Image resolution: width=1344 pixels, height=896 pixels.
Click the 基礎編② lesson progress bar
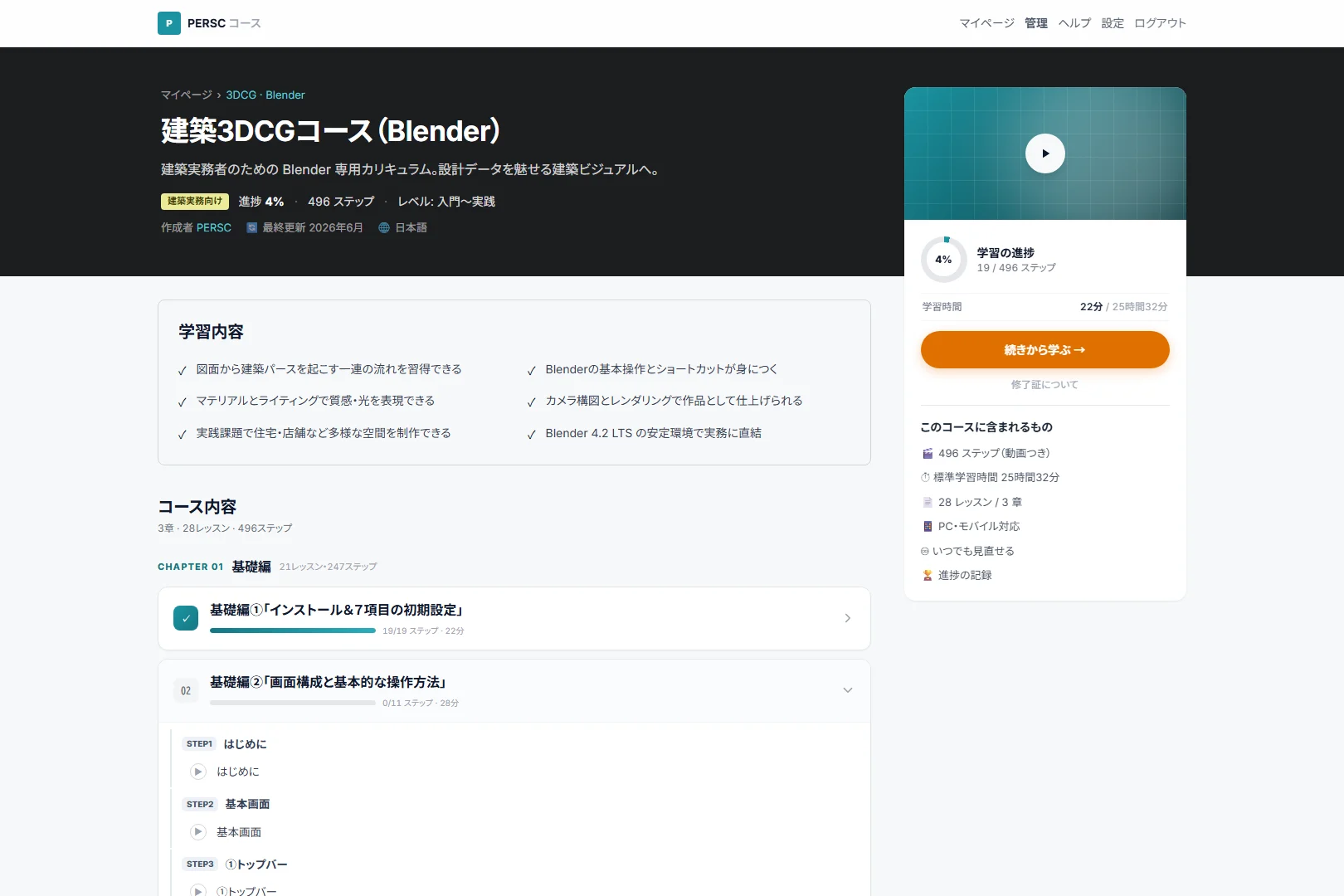pos(293,703)
